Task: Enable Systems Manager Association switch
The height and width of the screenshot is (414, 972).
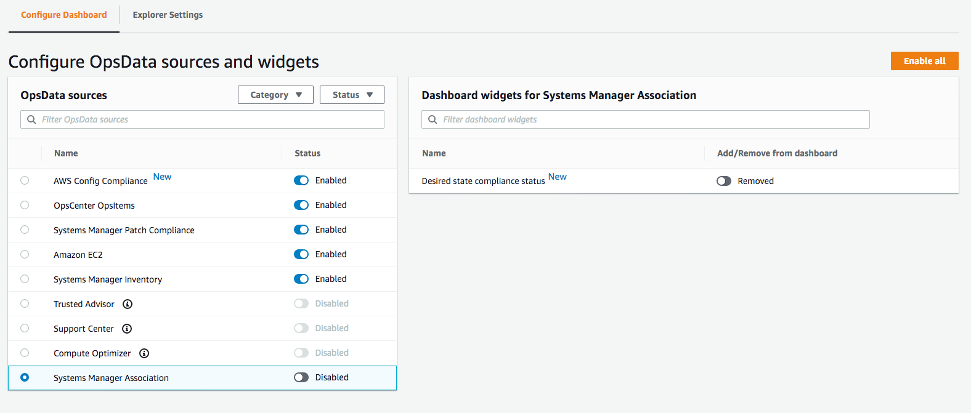Action: [x=301, y=377]
